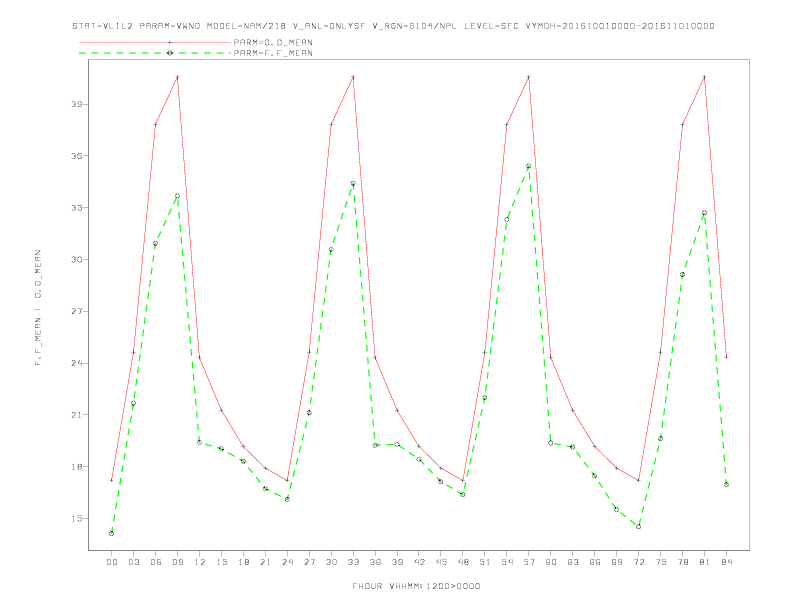Click the x-axis tick label 69
The image size is (792, 612).
point(617,562)
